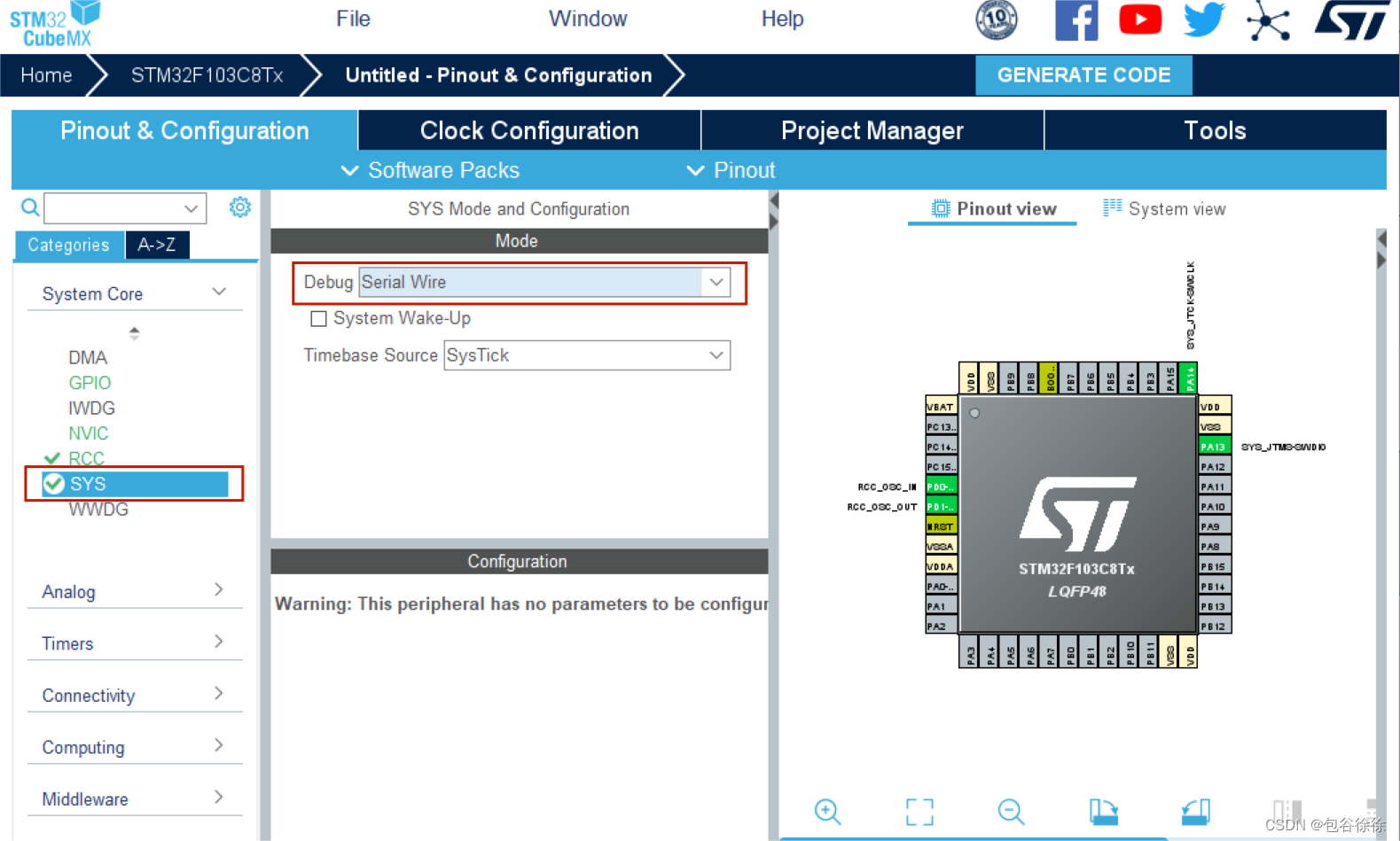Select the Categories tab
This screenshot has height=841, width=1400.
(68, 245)
